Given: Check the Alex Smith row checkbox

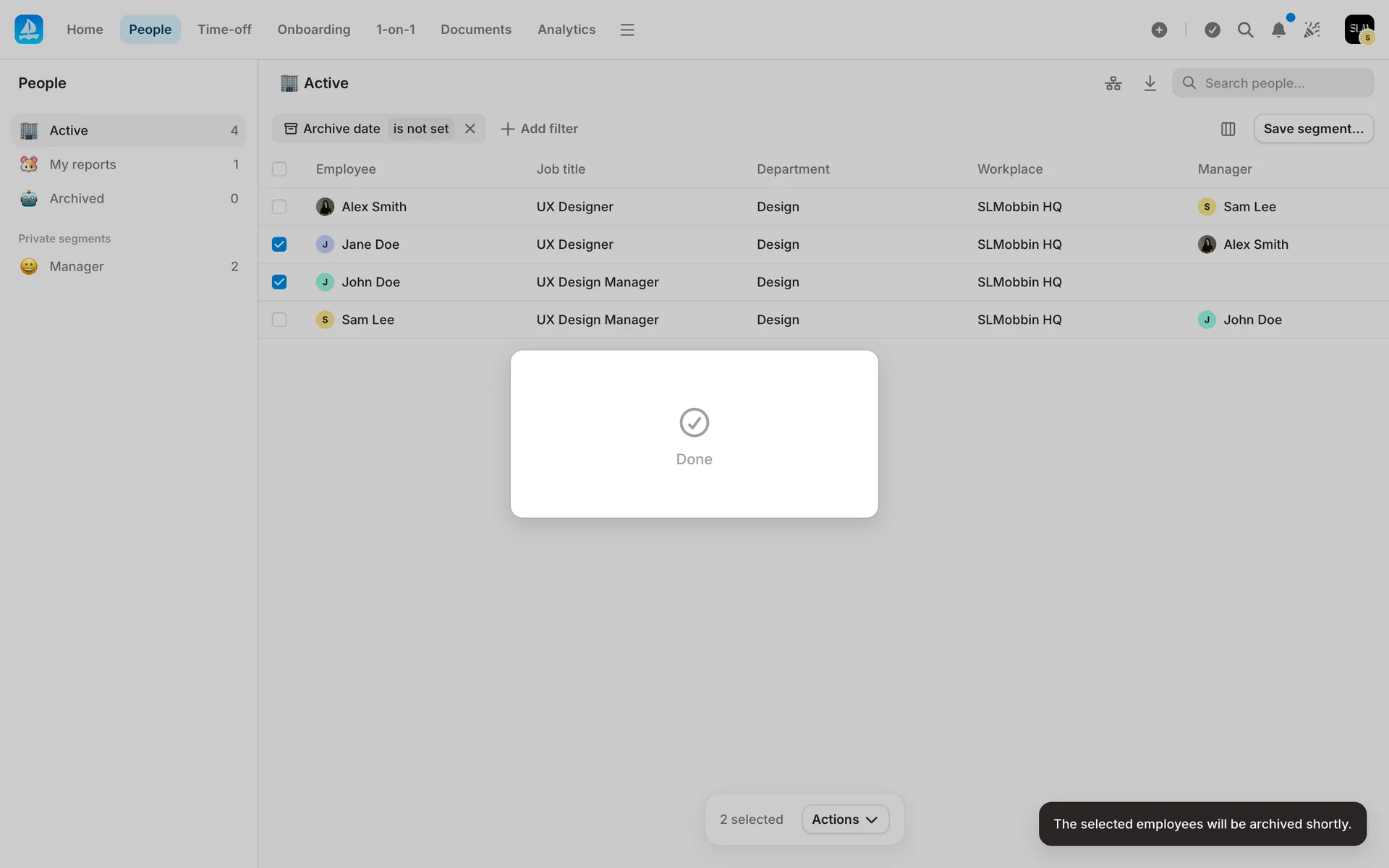Looking at the screenshot, I should (279, 207).
